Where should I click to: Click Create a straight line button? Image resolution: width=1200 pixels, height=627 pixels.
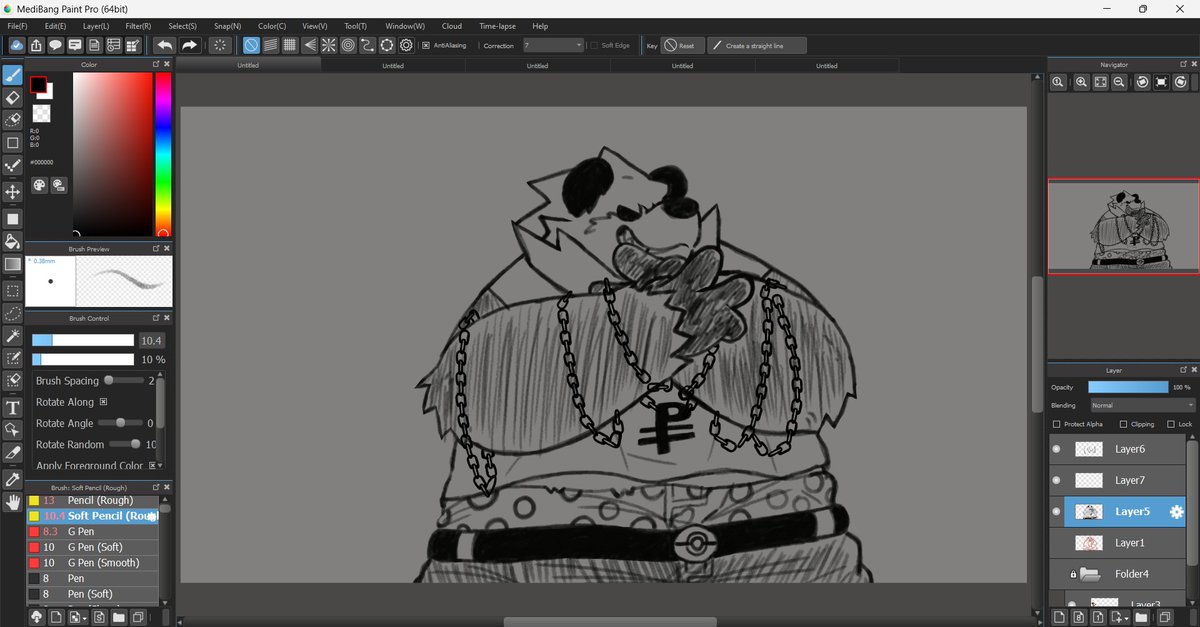tap(756, 45)
